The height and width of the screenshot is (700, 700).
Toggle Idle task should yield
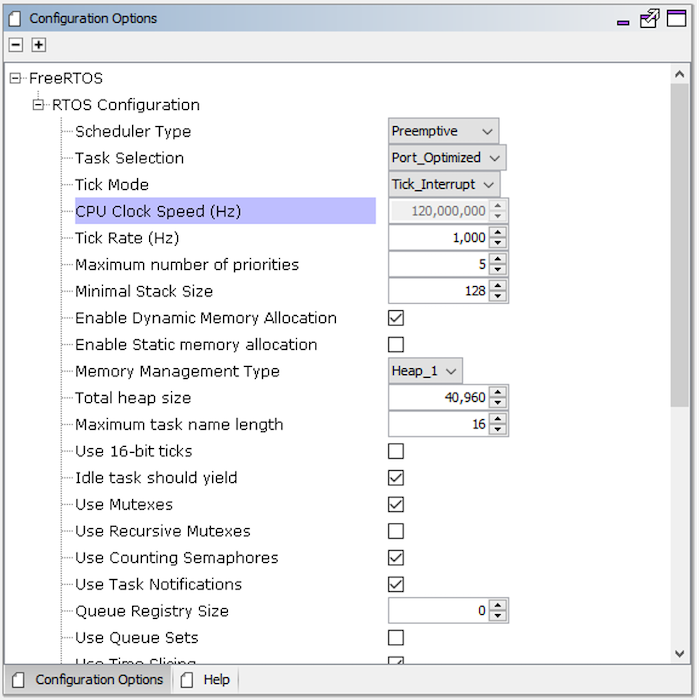coord(396,478)
